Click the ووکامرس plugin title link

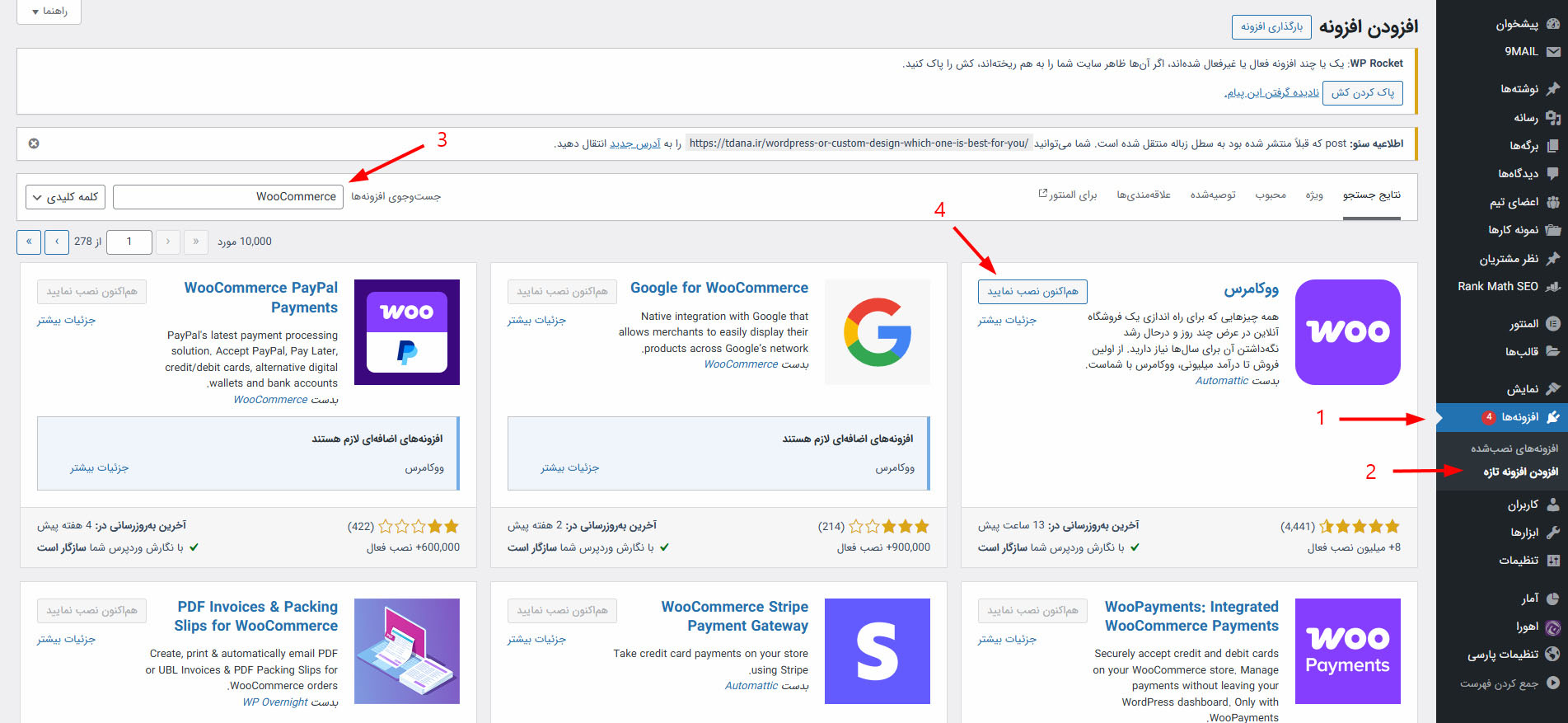(x=1251, y=289)
